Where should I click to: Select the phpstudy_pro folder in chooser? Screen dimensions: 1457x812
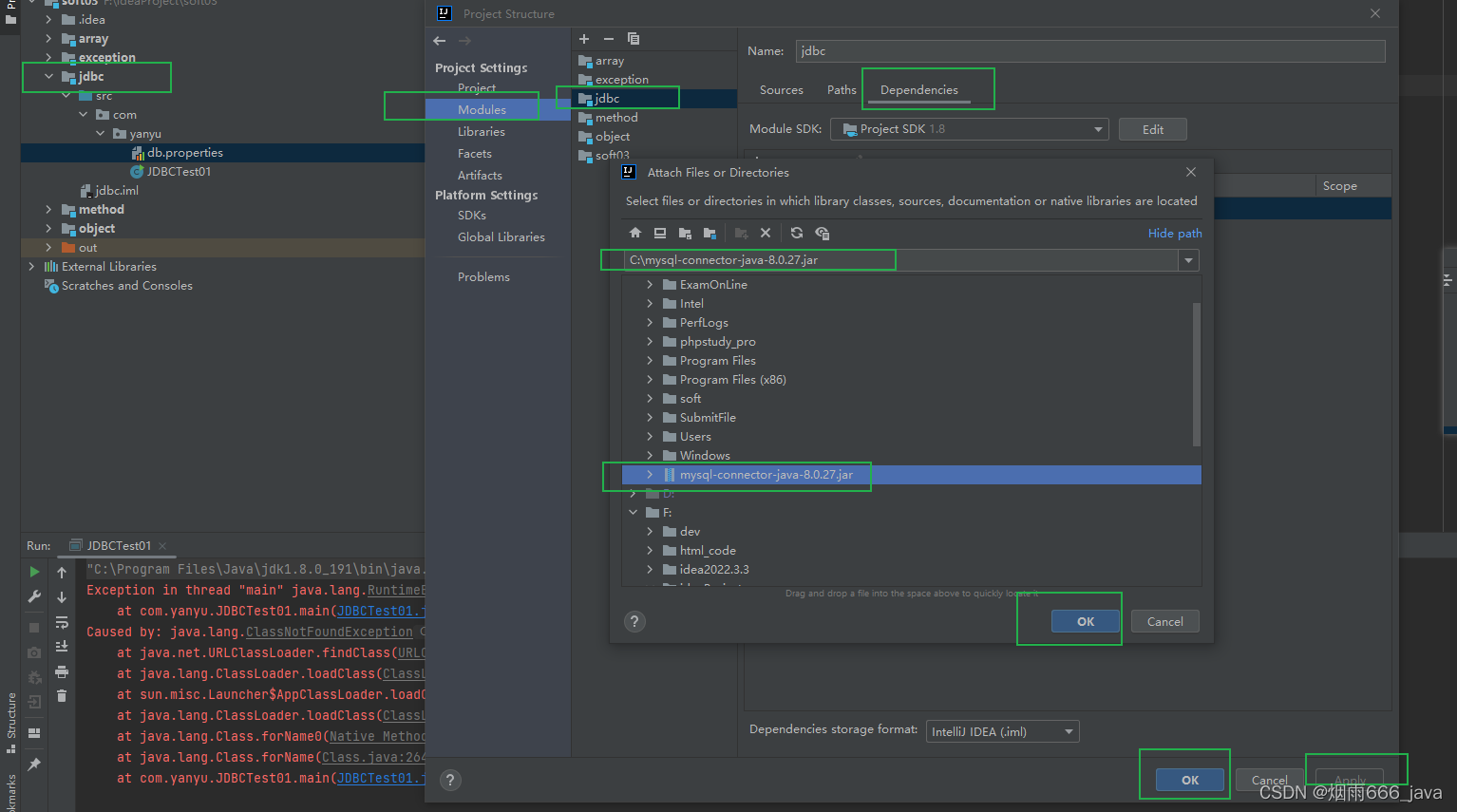click(x=717, y=341)
